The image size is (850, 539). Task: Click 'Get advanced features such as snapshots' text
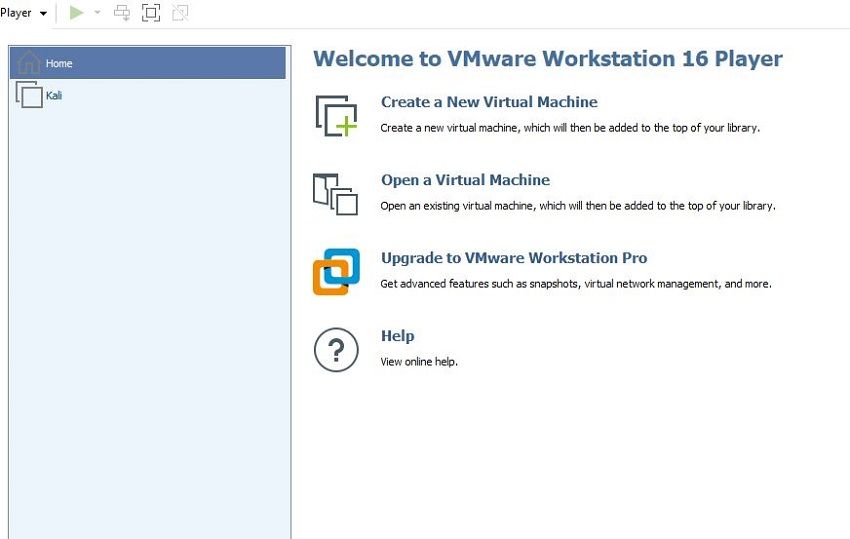point(576,284)
